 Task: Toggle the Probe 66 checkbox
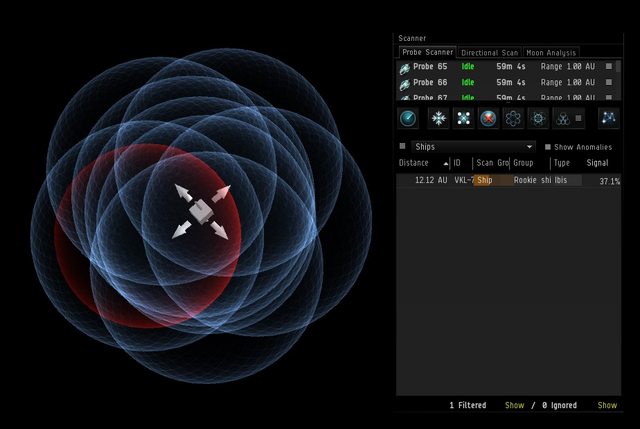[x=609, y=82]
